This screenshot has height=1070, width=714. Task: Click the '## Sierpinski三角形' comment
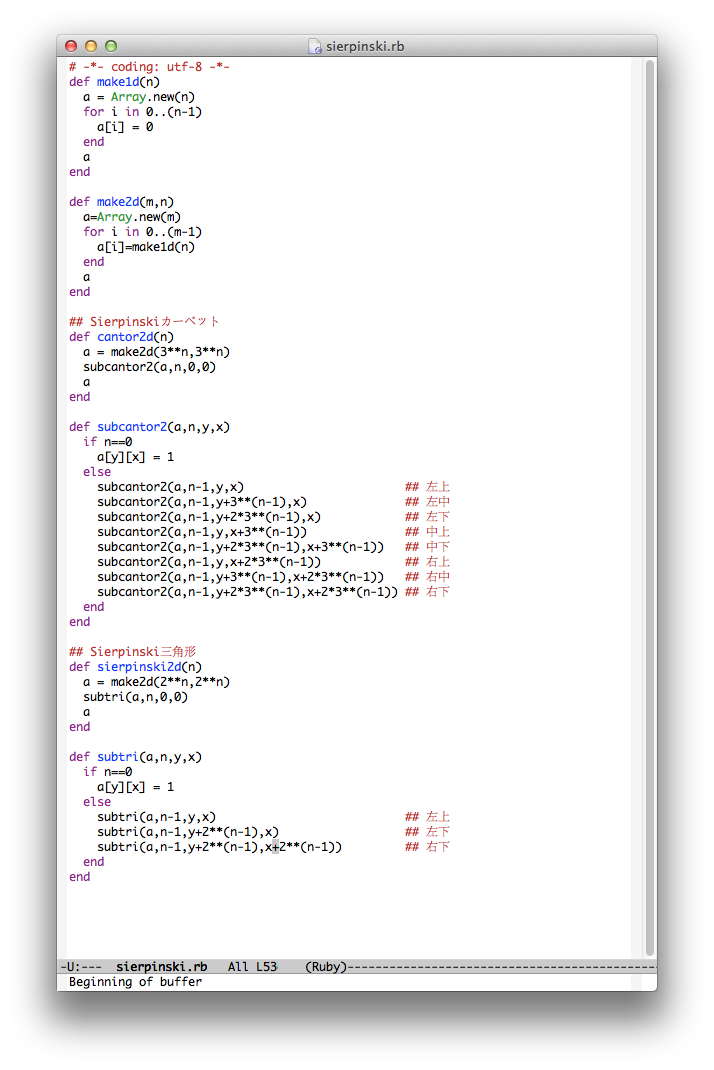132,652
